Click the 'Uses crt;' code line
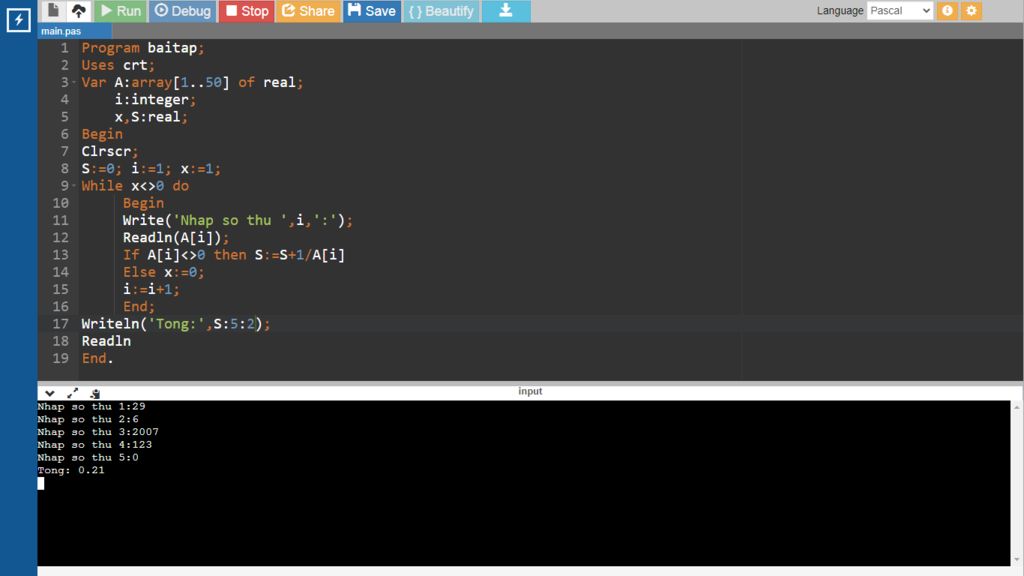The width and height of the screenshot is (1024, 576). pyautogui.click(x=118, y=65)
